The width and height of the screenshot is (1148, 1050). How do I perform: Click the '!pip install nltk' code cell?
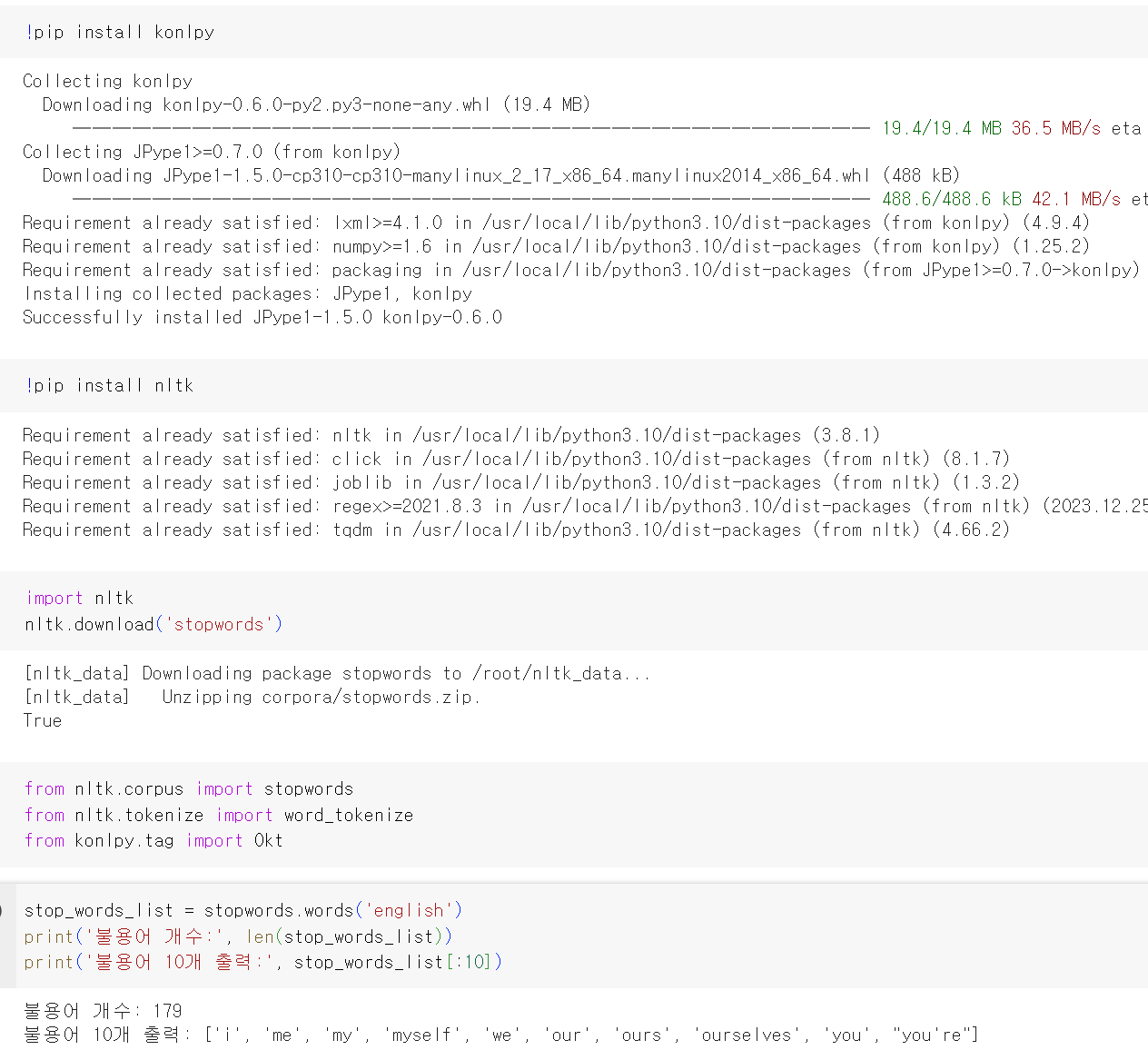click(x=574, y=385)
